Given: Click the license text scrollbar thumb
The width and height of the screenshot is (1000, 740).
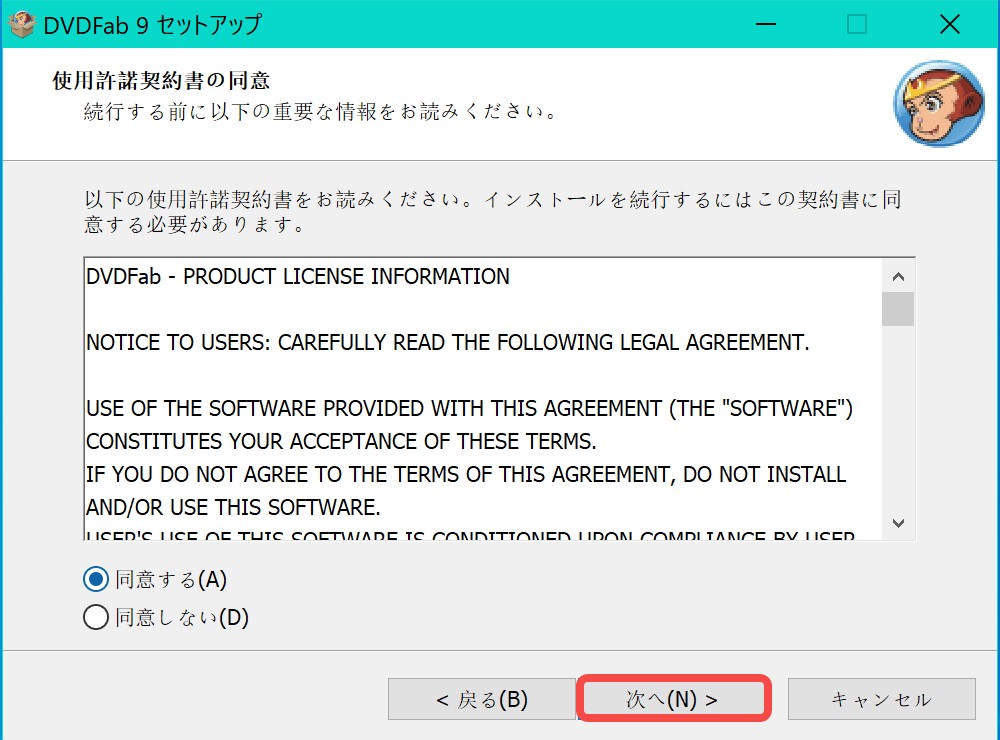Looking at the screenshot, I should pos(898,309).
